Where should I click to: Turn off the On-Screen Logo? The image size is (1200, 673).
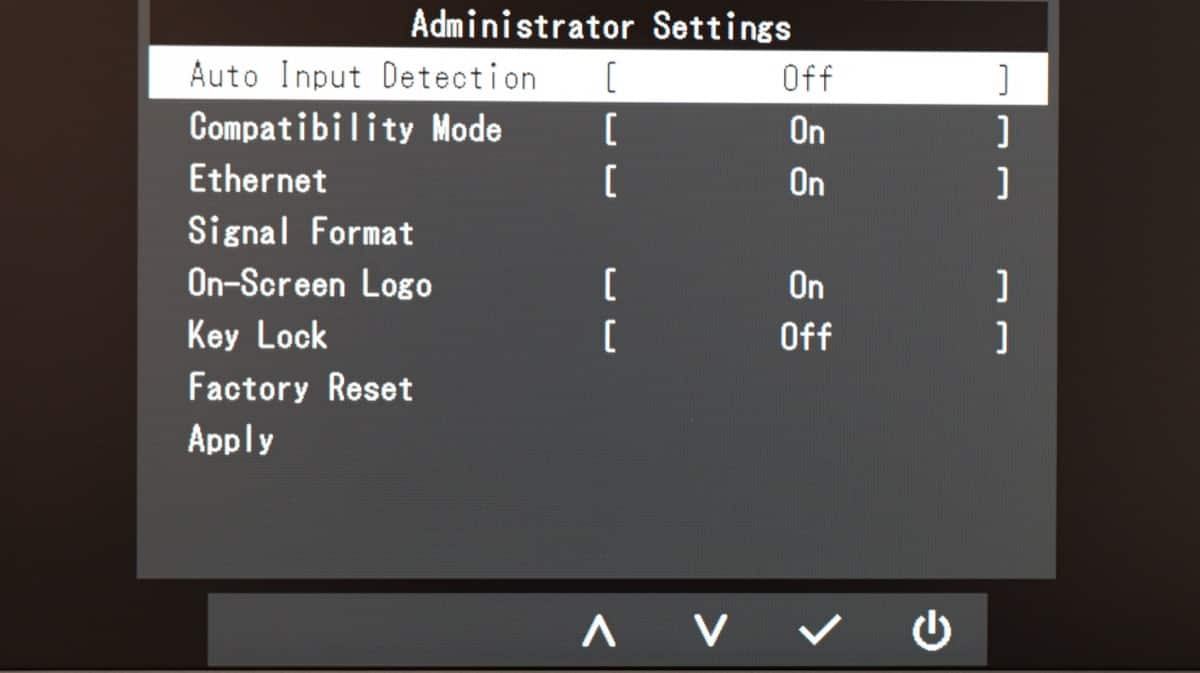(806, 284)
